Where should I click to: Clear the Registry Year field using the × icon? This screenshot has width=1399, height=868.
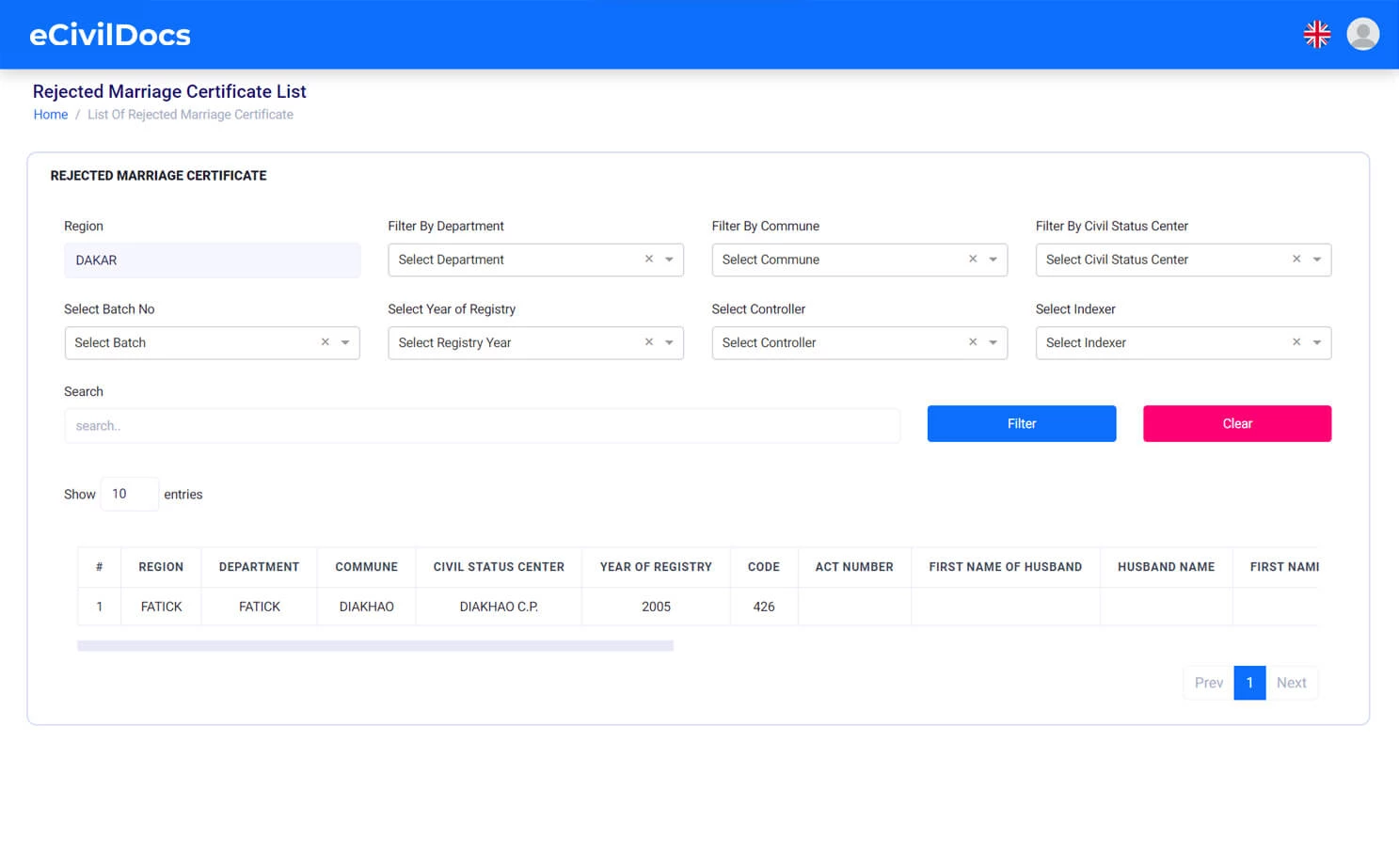click(648, 342)
